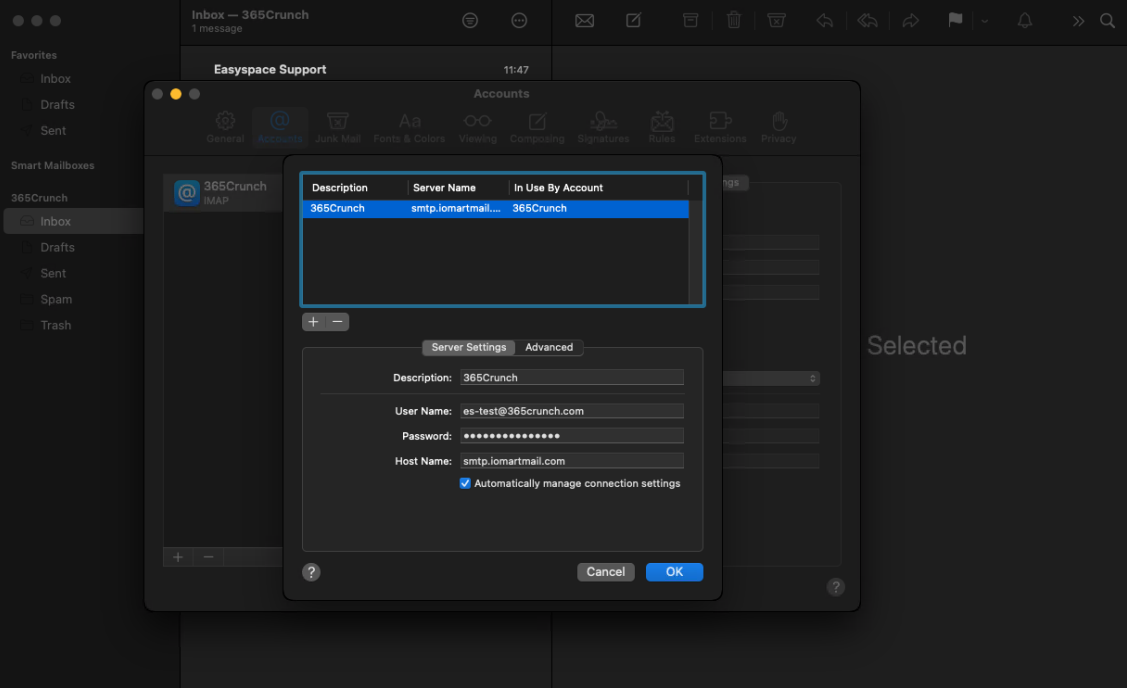Click the filter icon in the message list header
This screenshot has height=688, width=1127.
click(x=470, y=20)
